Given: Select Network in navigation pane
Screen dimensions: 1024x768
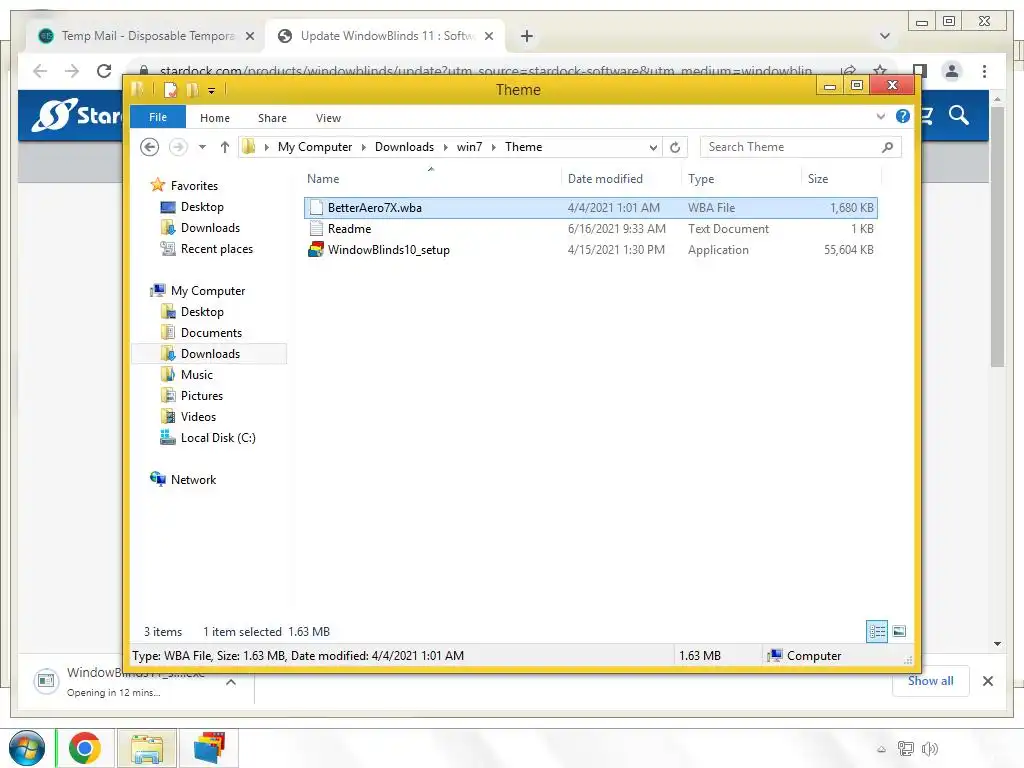Looking at the screenshot, I should (193, 479).
